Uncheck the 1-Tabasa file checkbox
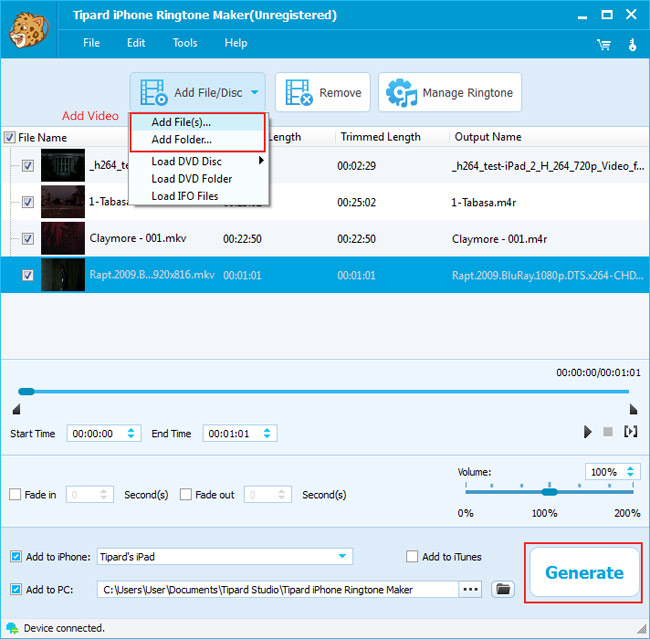650x639 pixels. 28,202
